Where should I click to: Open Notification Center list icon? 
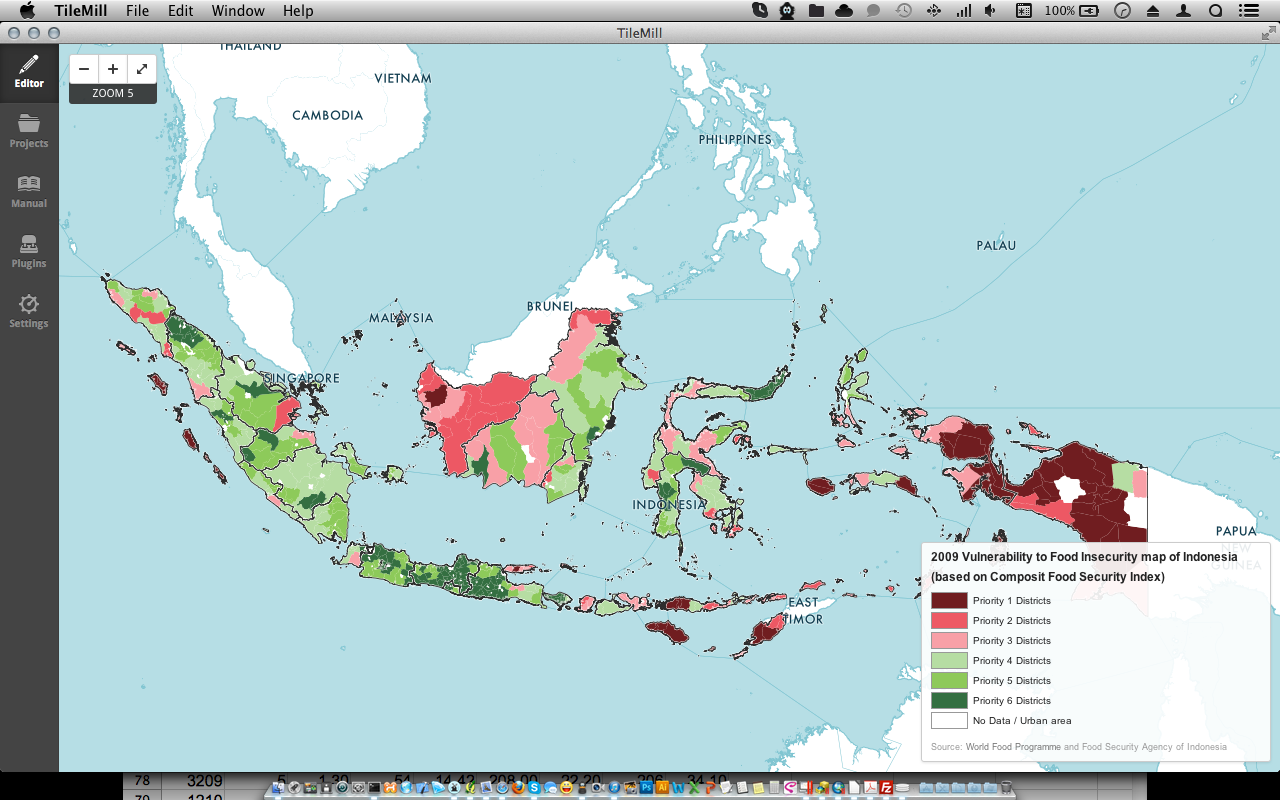point(1248,10)
